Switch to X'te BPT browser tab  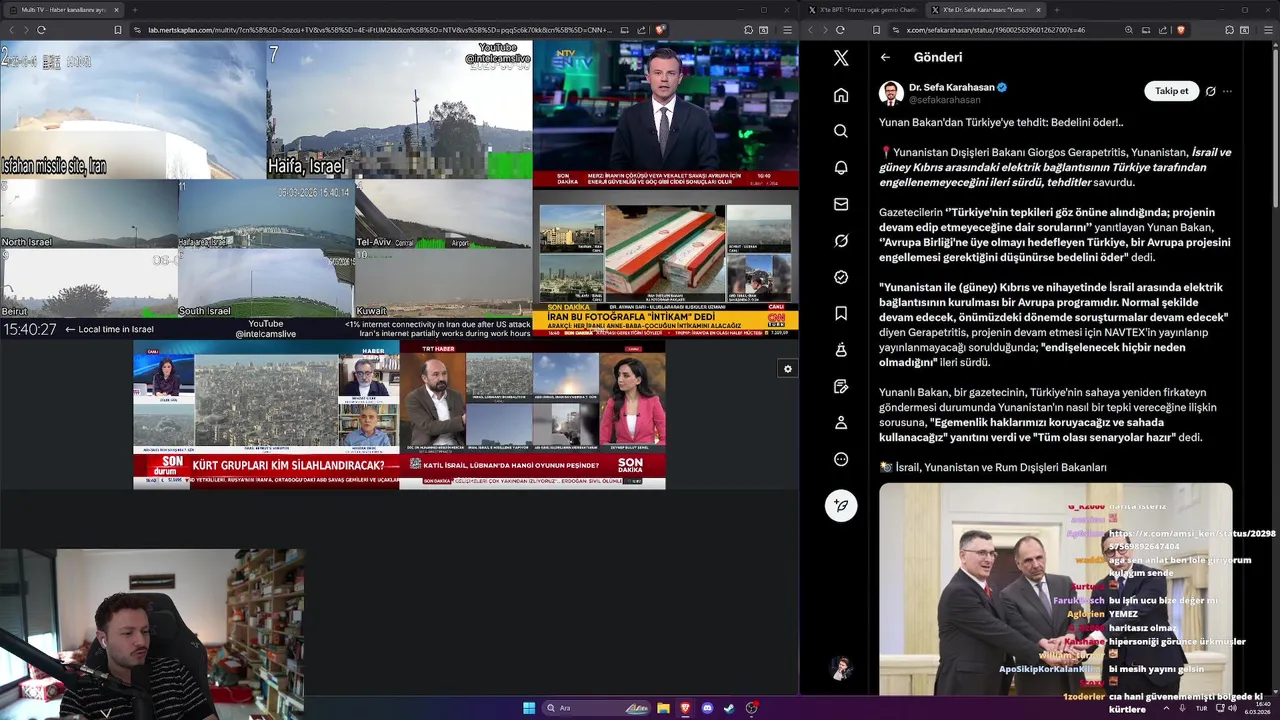tap(861, 10)
